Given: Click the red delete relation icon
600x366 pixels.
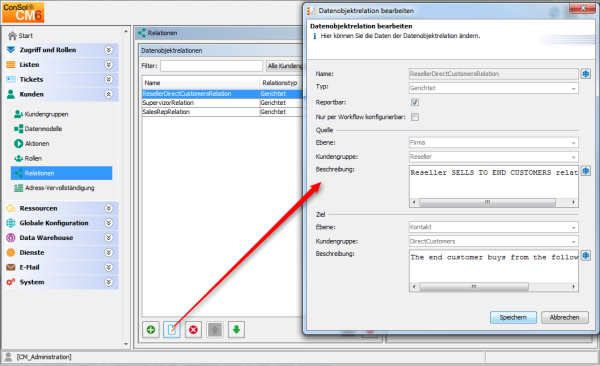Looking at the screenshot, I should (194, 330).
